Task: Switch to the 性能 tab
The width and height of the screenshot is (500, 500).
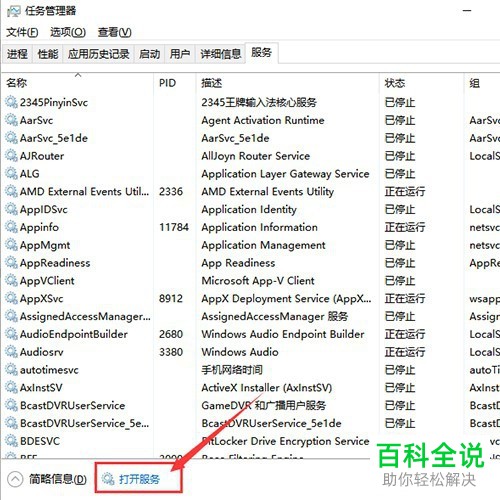Action: click(x=48, y=54)
